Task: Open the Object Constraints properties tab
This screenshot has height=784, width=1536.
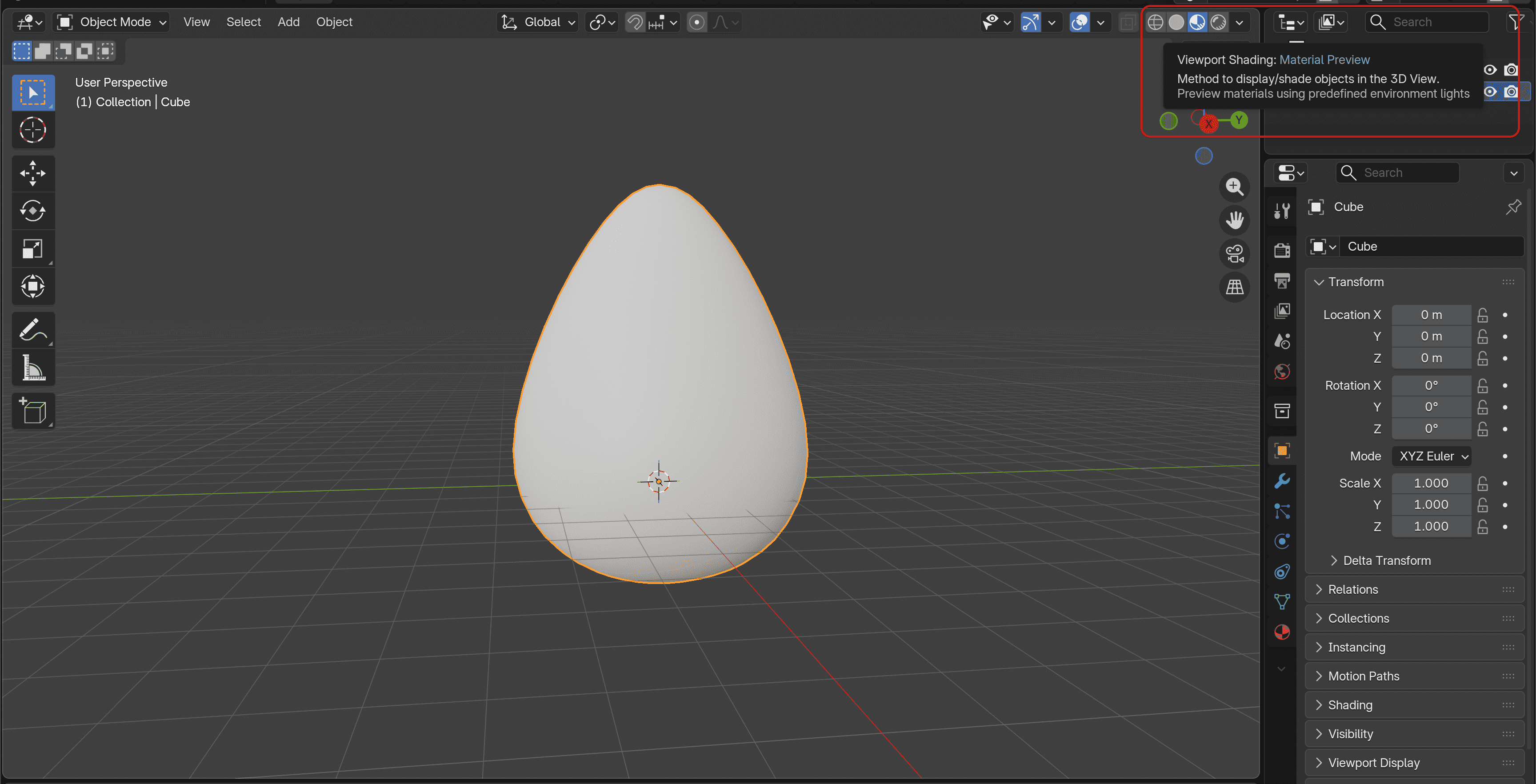Action: [1282, 572]
